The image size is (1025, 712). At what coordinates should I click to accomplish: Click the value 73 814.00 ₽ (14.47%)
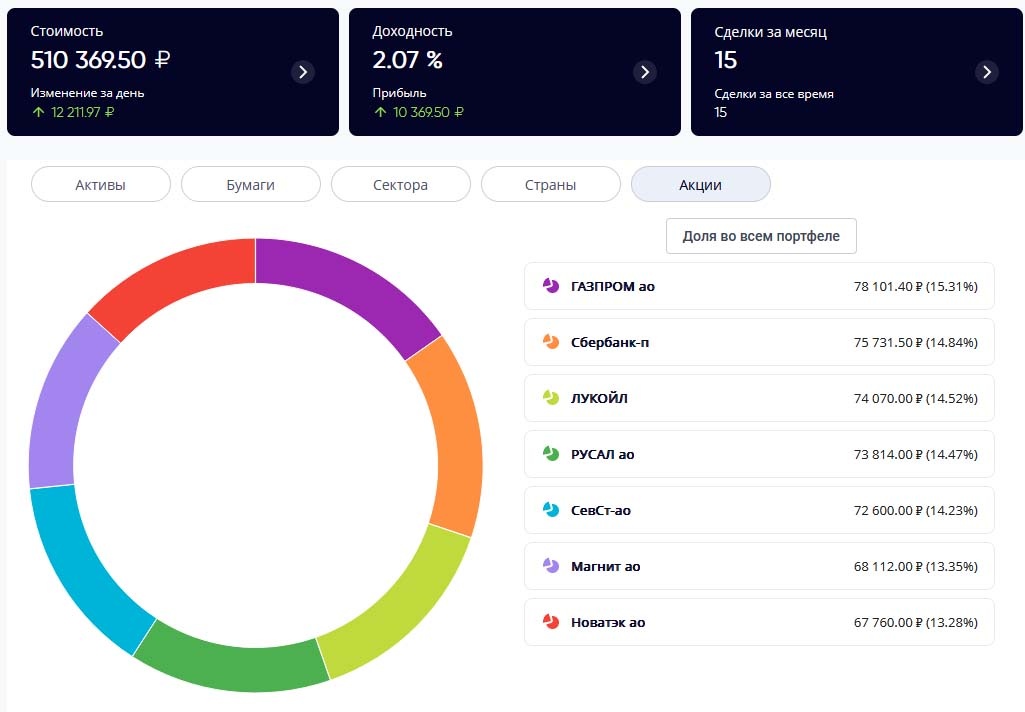[915, 454]
